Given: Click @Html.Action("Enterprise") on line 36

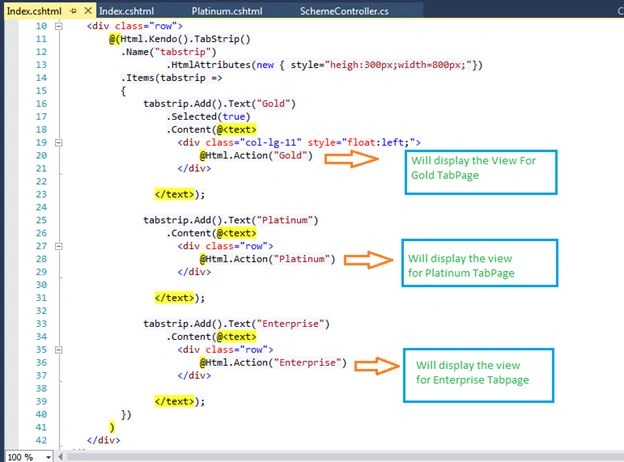Looking at the screenshot, I should tap(273, 363).
